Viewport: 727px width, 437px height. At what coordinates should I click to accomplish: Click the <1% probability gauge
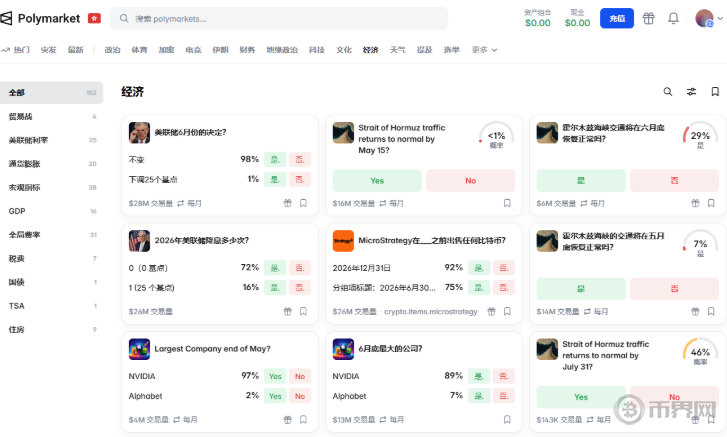coord(496,136)
